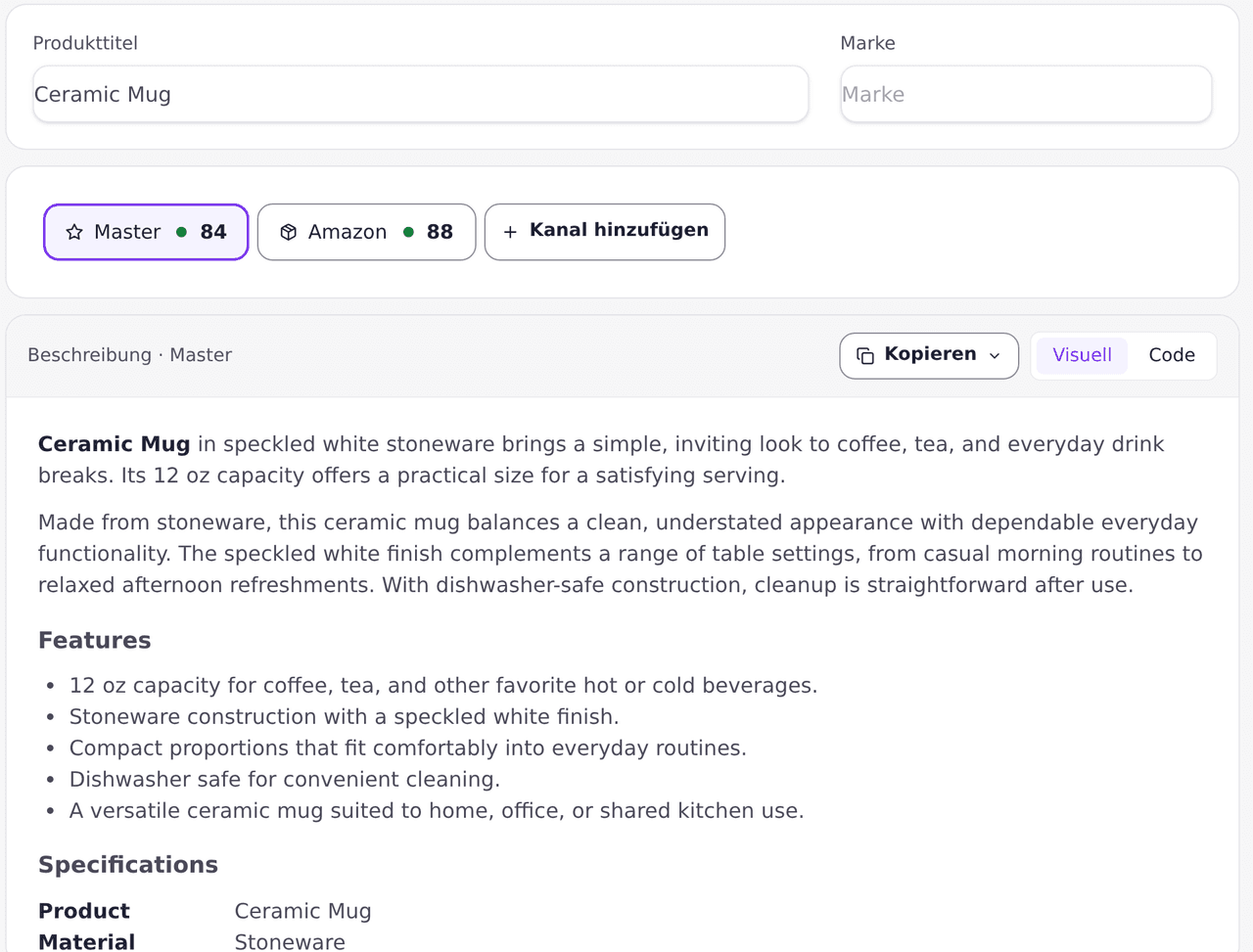Click the green status dot beside score 84
This screenshot has height=952, width=1253.
(x=181, y=232)
